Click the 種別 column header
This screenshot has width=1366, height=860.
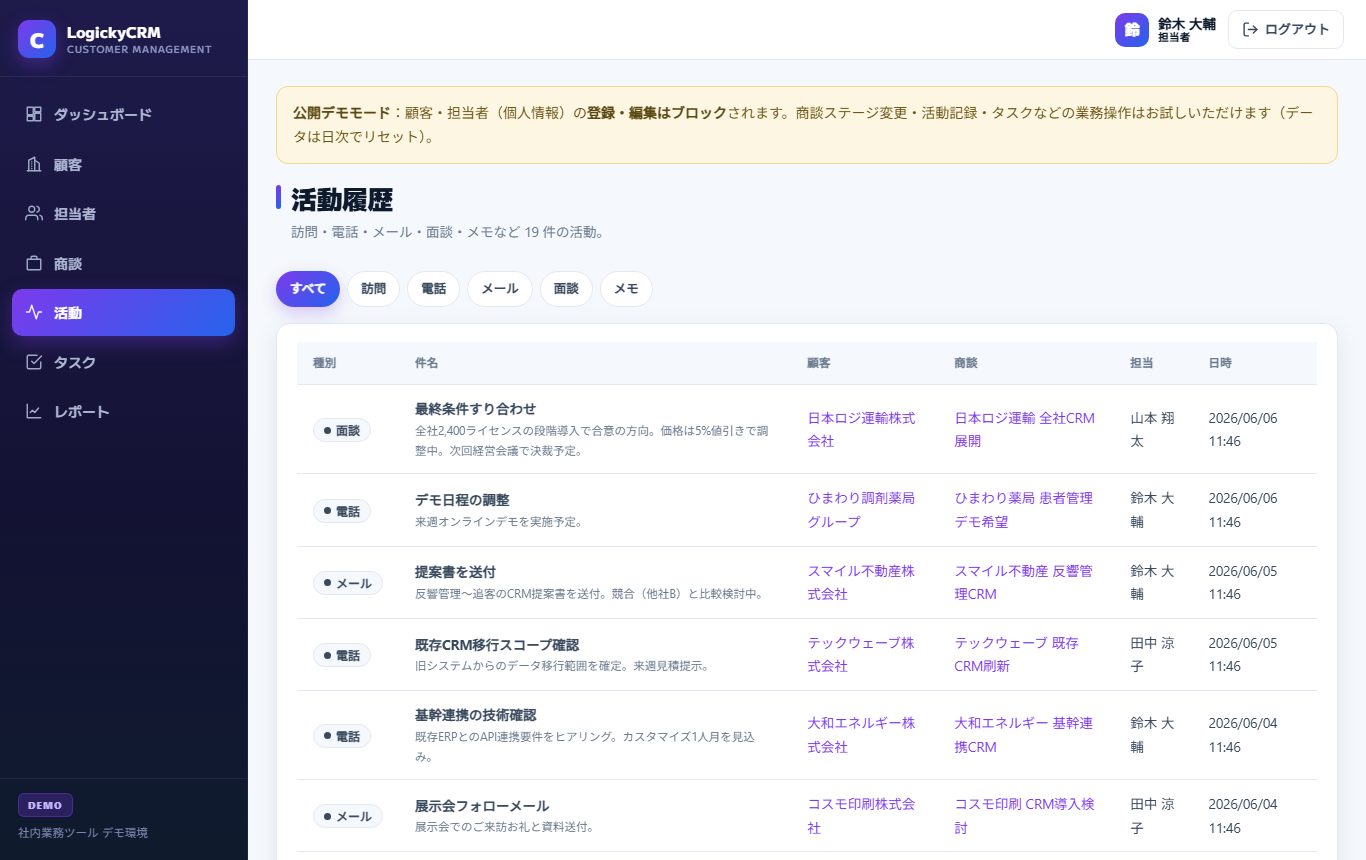(x=324, y=363)
